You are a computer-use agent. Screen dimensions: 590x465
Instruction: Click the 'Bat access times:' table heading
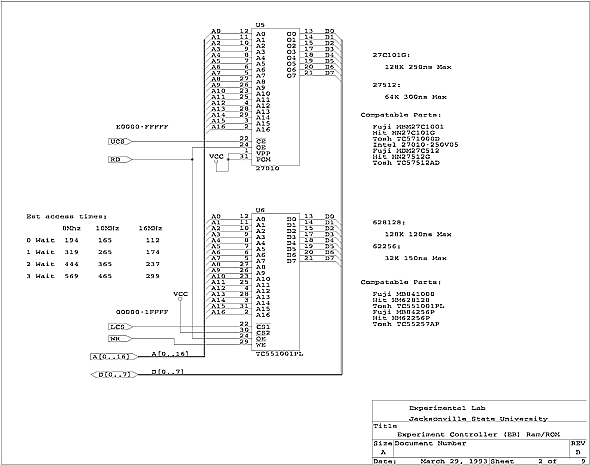pos(67,216)
